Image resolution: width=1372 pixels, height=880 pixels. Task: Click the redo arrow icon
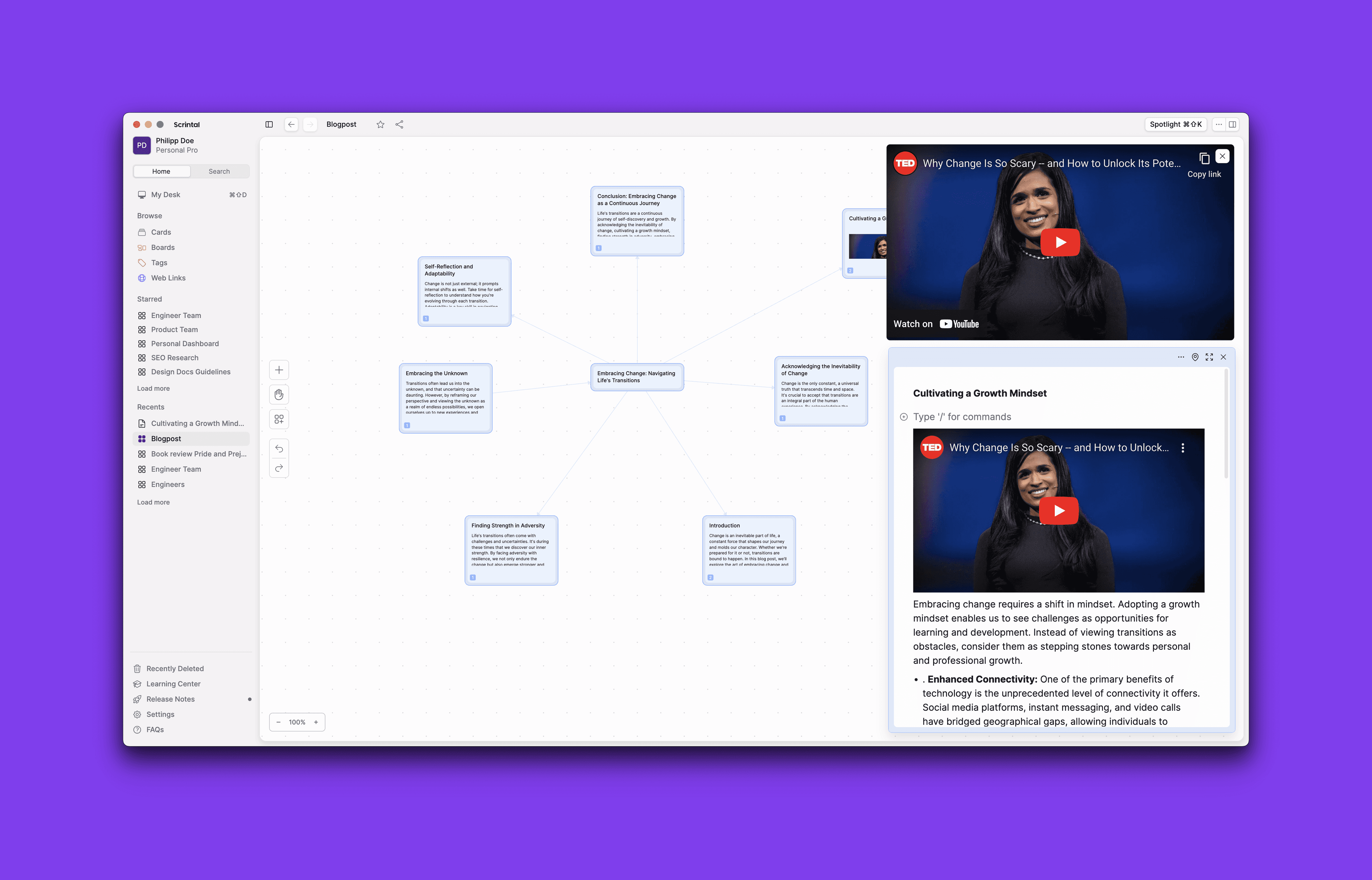click(279, 468)
